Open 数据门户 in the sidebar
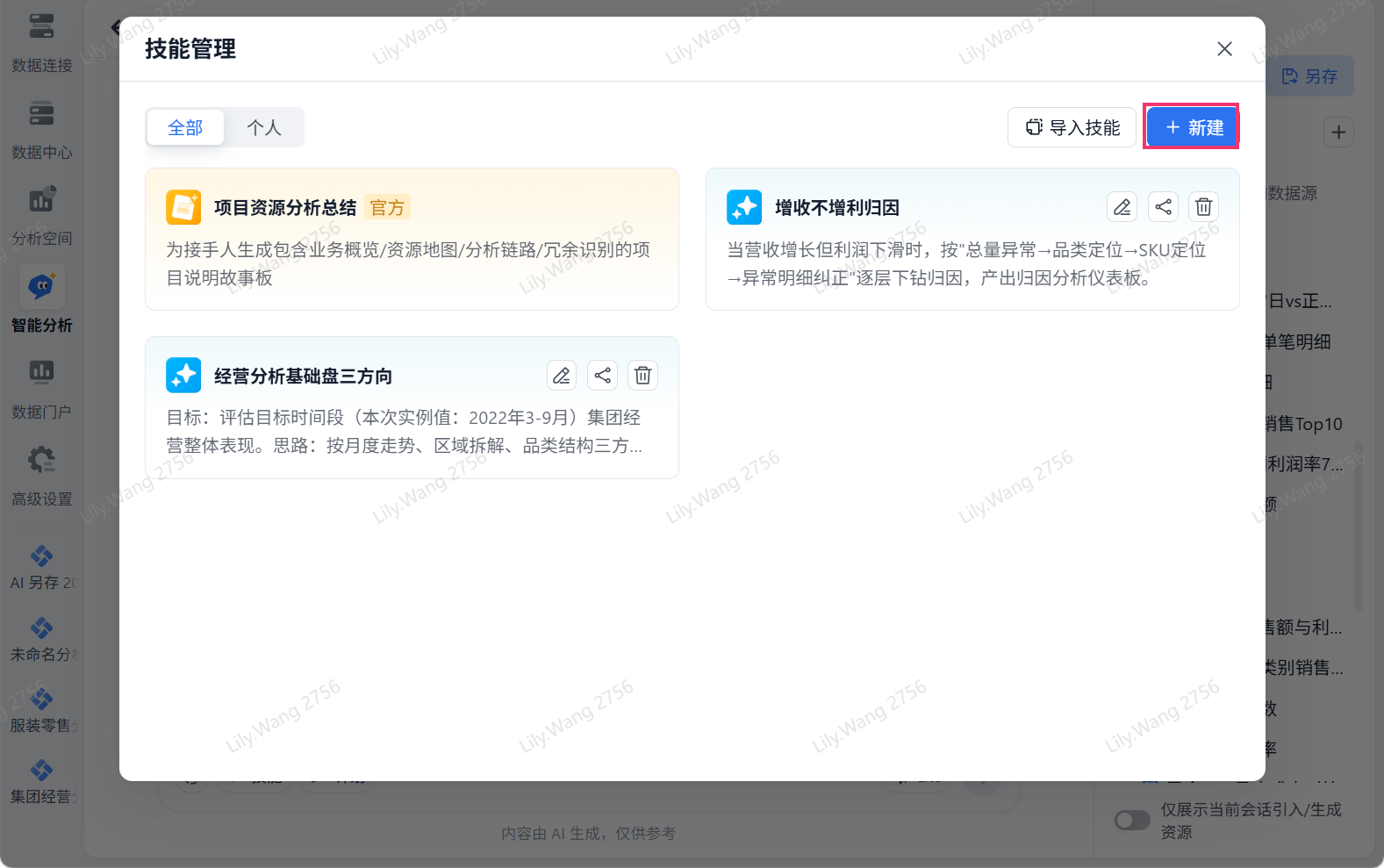This screenshot has height=868, width=1384. (41, 390)
